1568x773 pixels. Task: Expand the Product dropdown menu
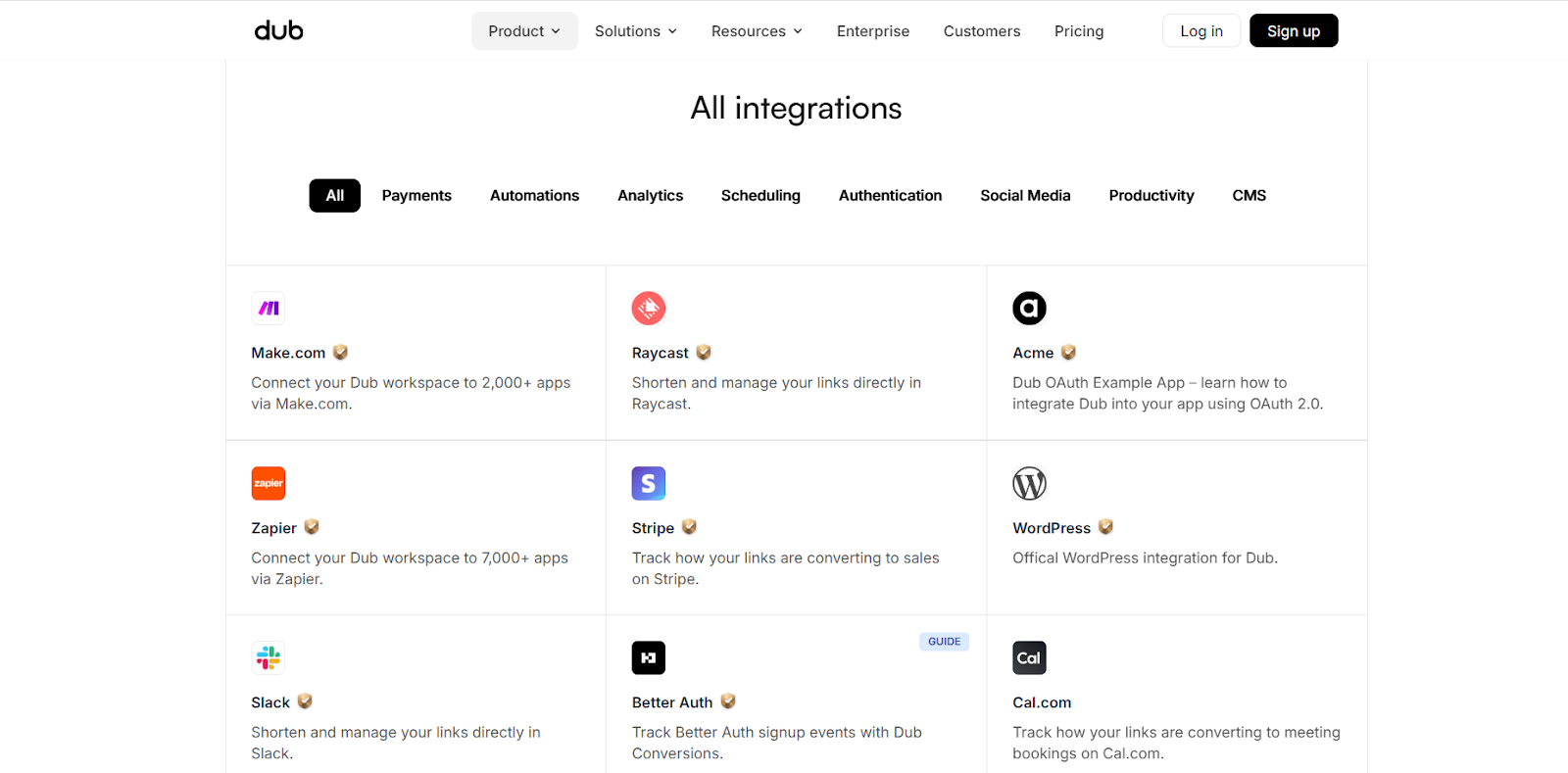pyautogui.click(x=524, y=31)
